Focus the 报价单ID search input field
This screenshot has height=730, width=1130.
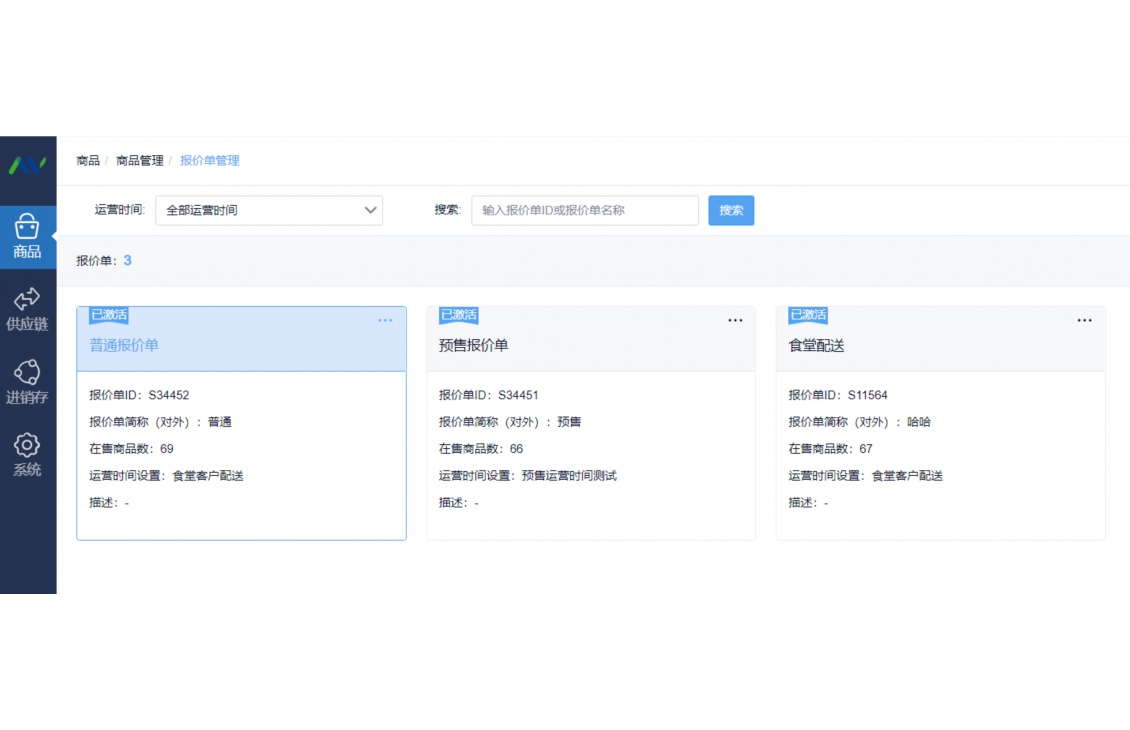pyautogui.click(x=585, y=210)
